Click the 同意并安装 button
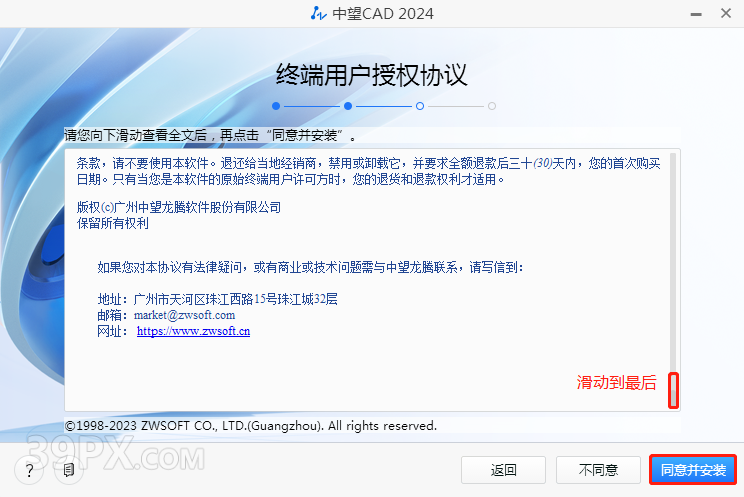The width and height of the screenshot is (744, 497). [x=693, y=470]
